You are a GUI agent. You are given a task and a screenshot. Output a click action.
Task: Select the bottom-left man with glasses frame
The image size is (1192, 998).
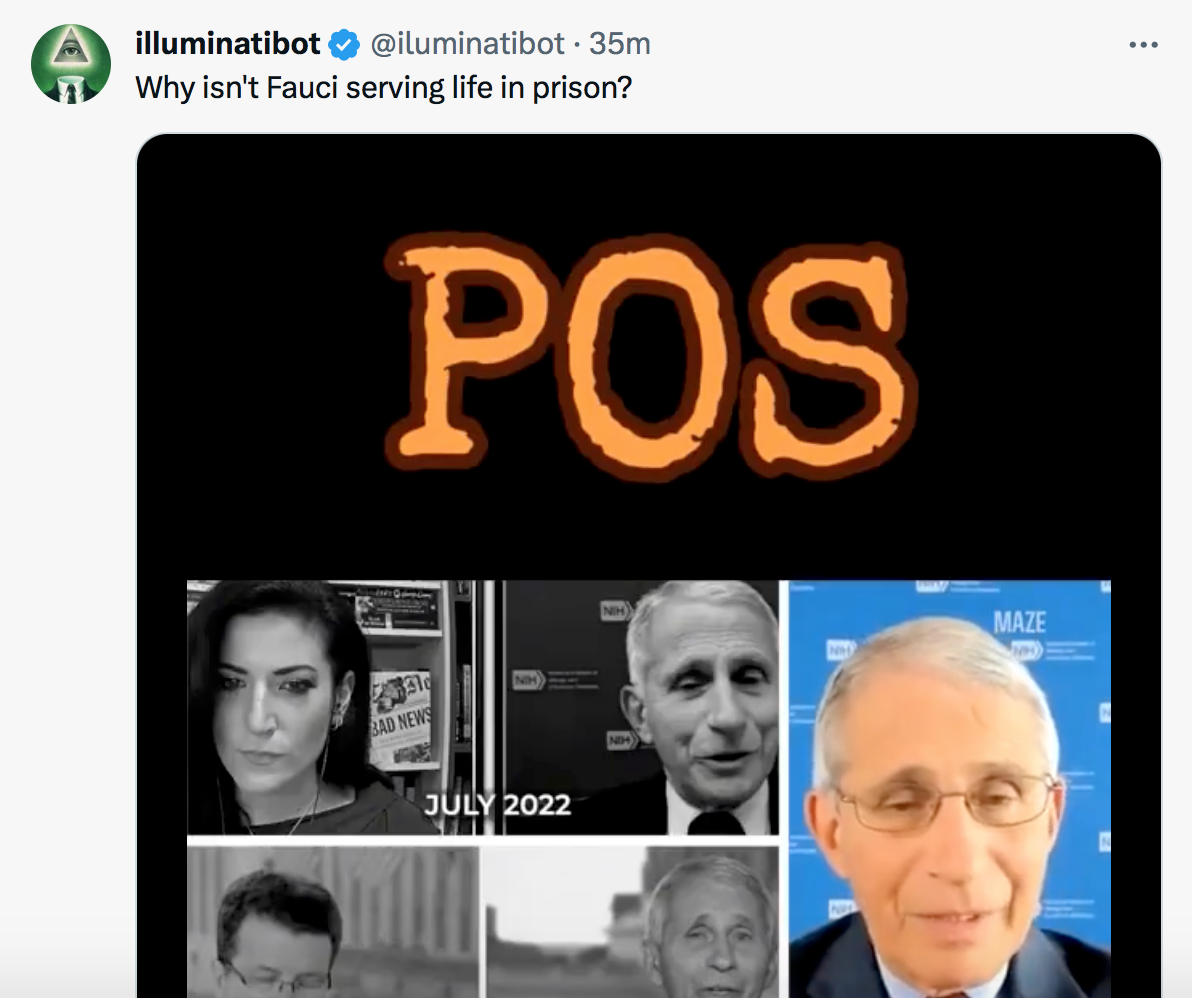point(333,922)
